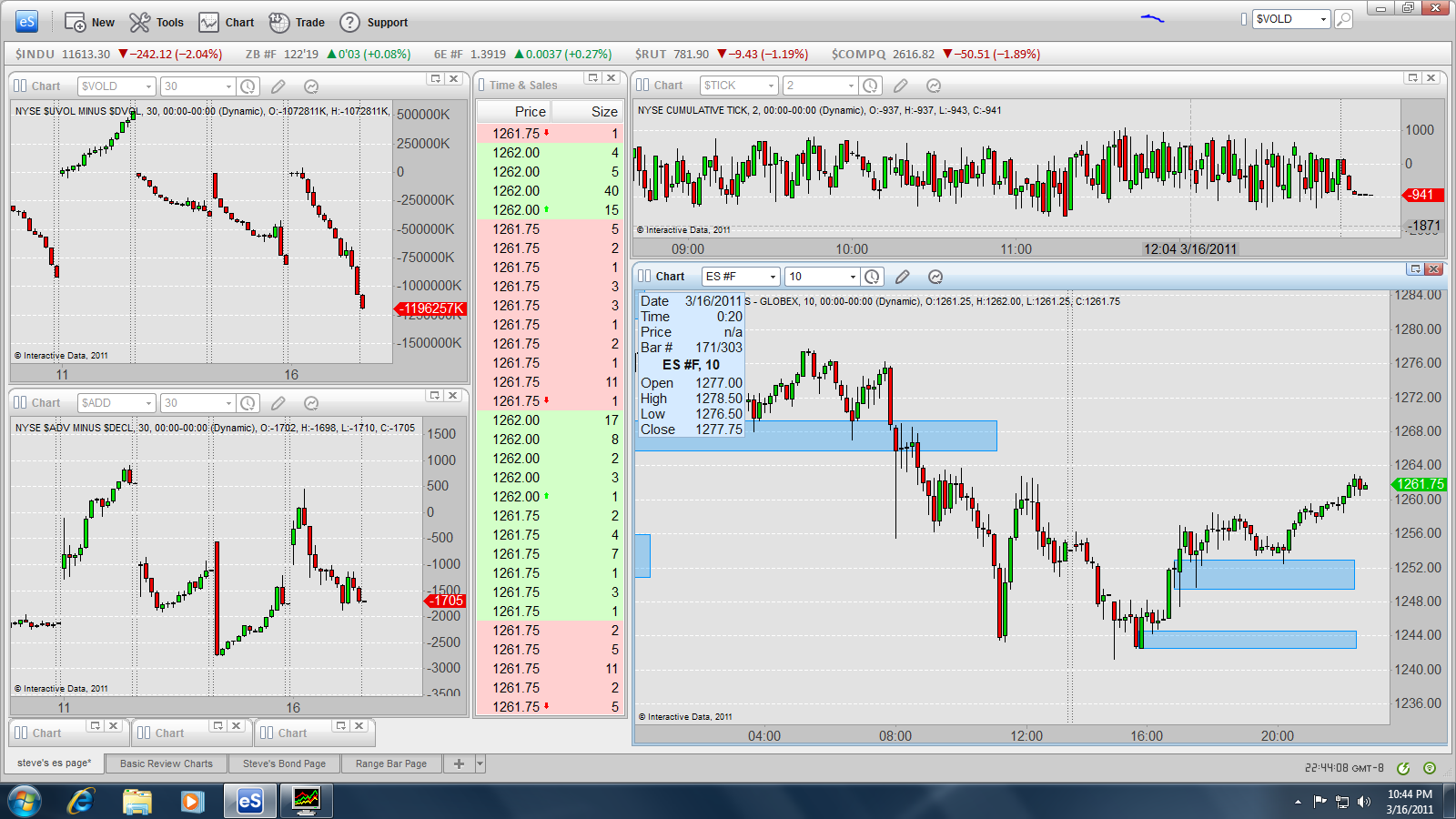
Task: Switch to steve's es page tab
Action: [55, 763]
